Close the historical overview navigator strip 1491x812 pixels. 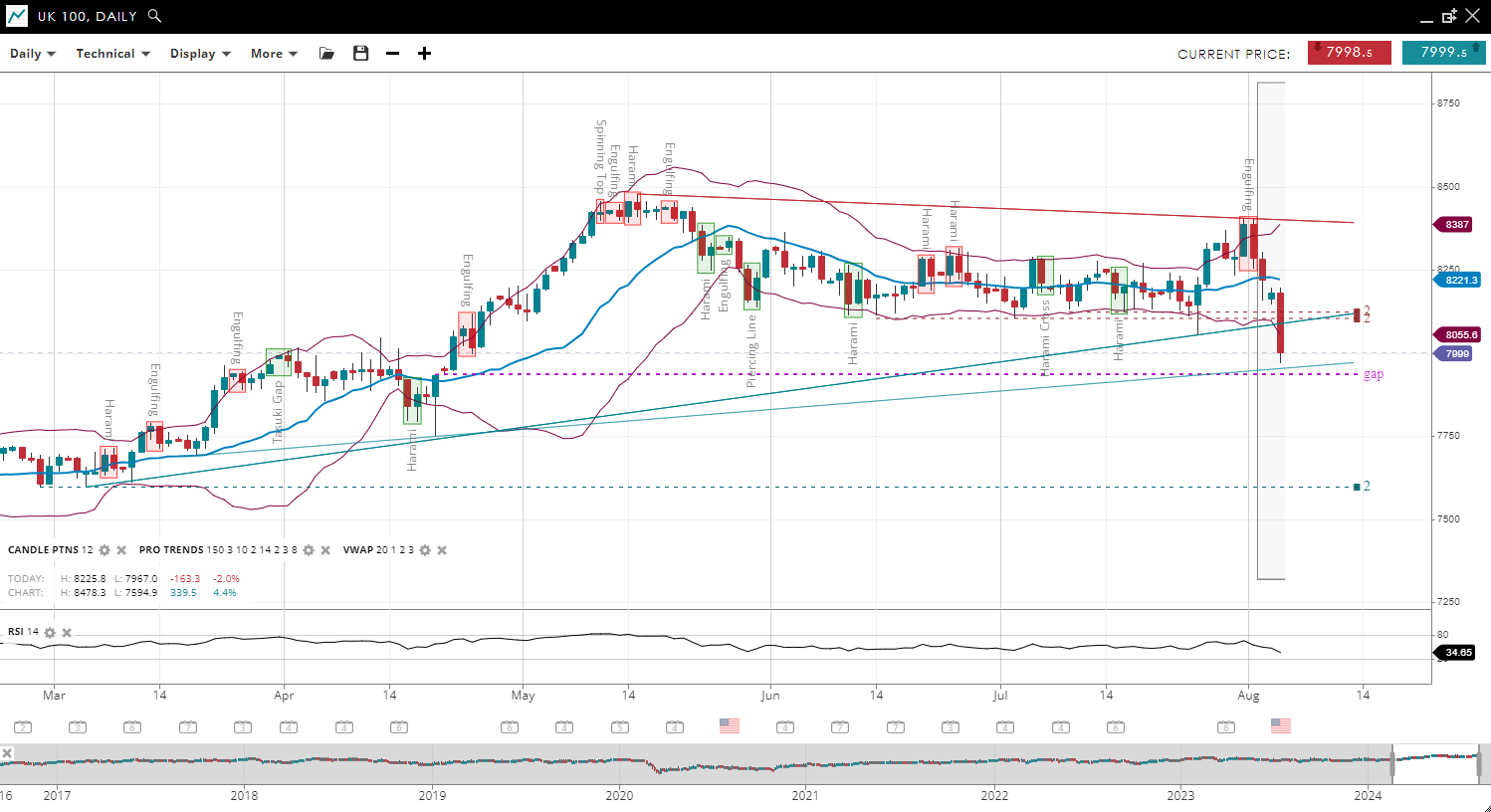(x=7, y=753)
